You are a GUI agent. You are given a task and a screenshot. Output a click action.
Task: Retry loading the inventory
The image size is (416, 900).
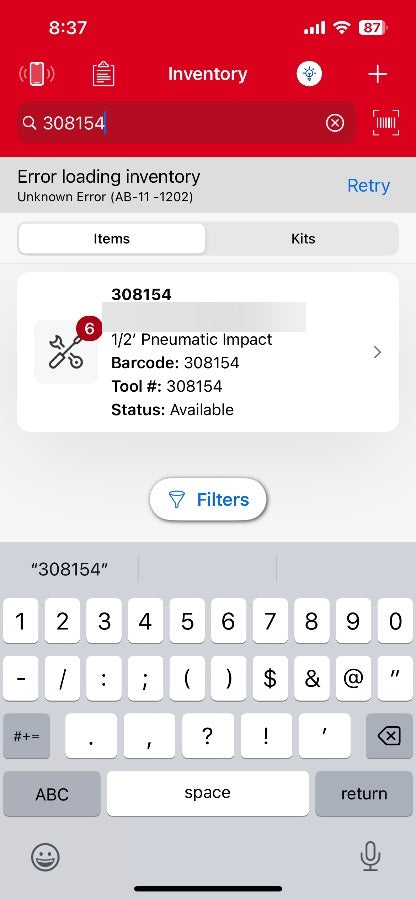[368, 185]
